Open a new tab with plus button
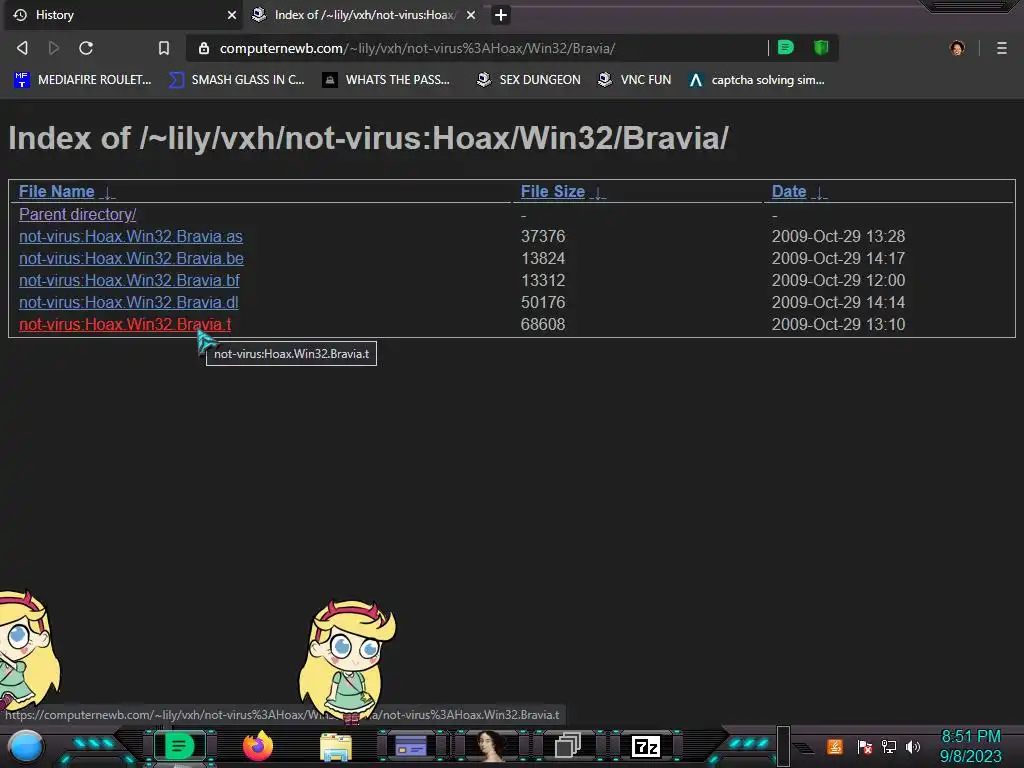 point(501,15)
